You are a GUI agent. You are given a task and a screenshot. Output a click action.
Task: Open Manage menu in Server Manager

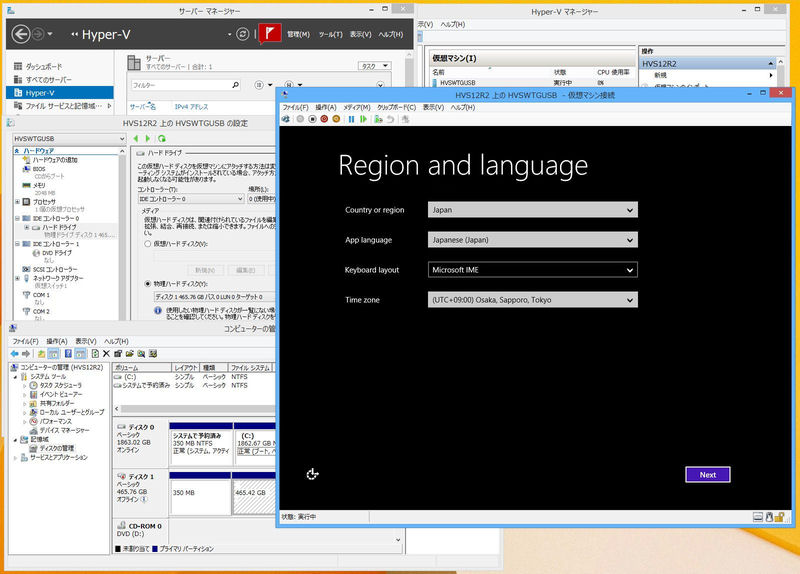point(298,34)
